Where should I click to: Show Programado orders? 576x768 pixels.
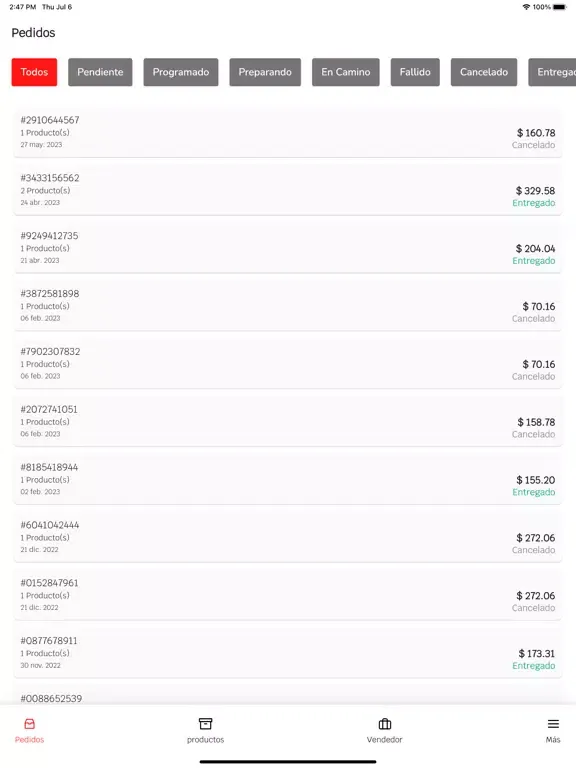181,72
